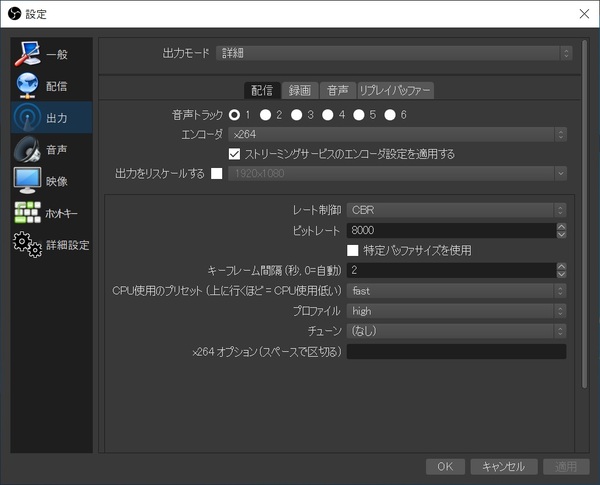The image size is (600, 485).
Task: Click the OBS logo in title bar
Action: point(14,14)
